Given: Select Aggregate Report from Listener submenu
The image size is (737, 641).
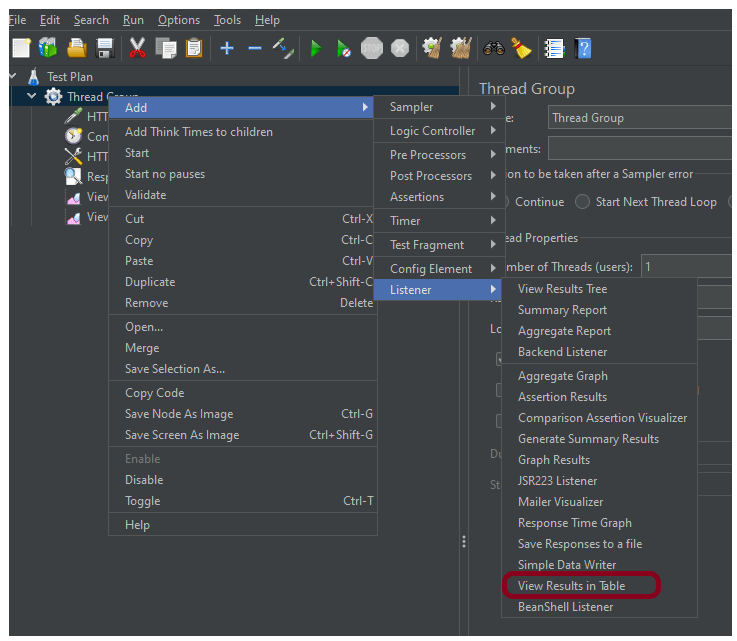Looking at the screenshot, I should pyautogui.click(x=564, y=331).
